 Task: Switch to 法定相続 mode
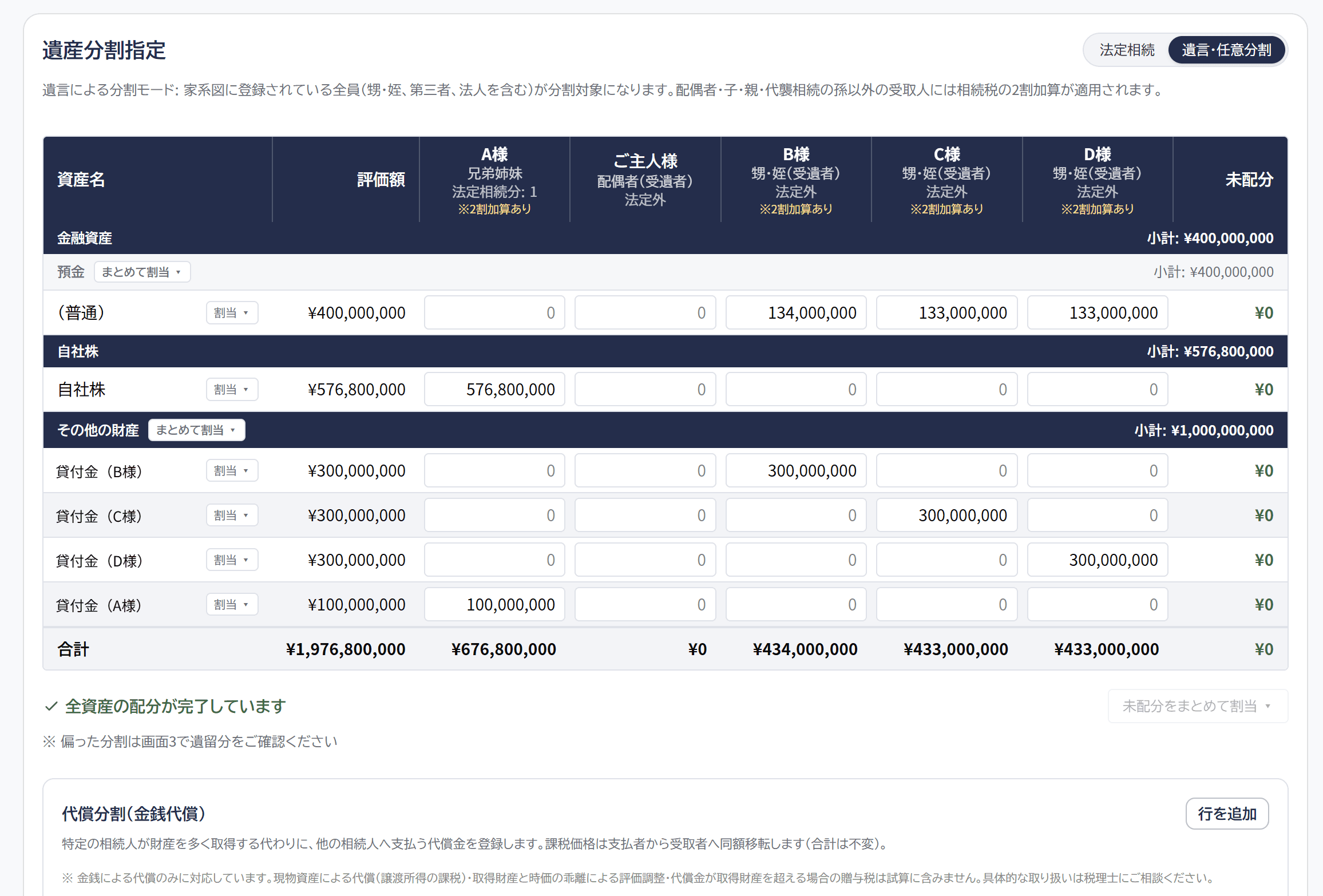1127,50
